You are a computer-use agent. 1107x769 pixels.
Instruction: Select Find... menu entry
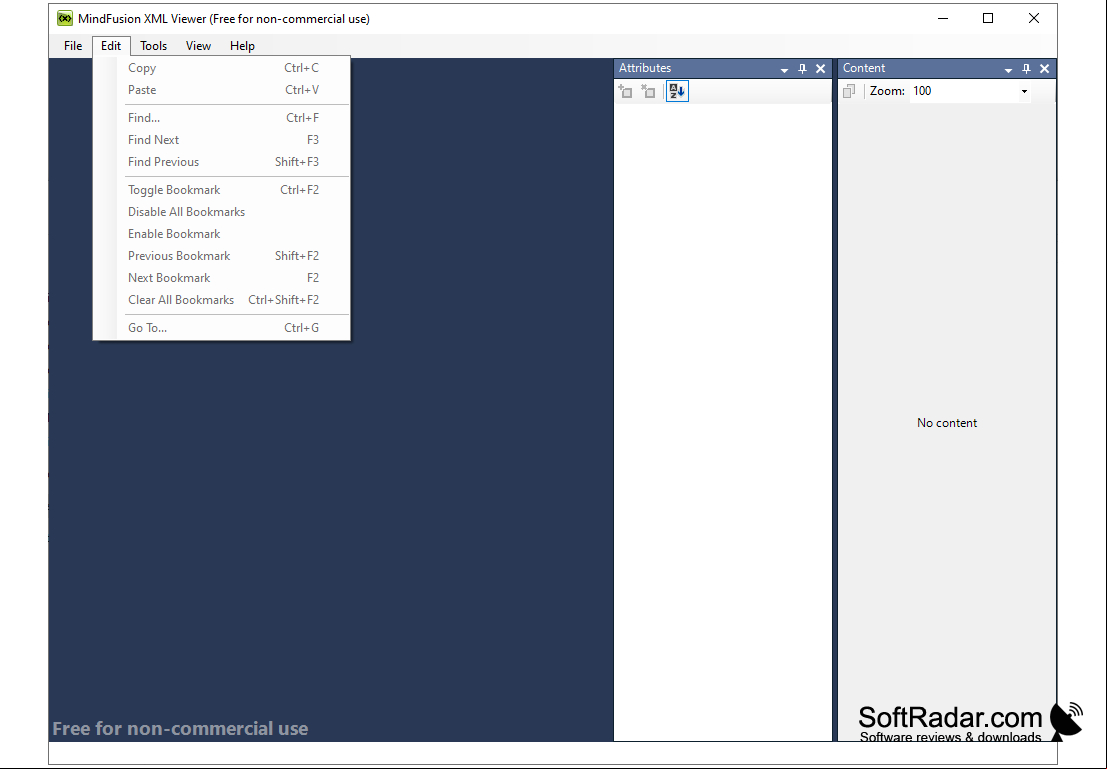[x=222, y=118]
